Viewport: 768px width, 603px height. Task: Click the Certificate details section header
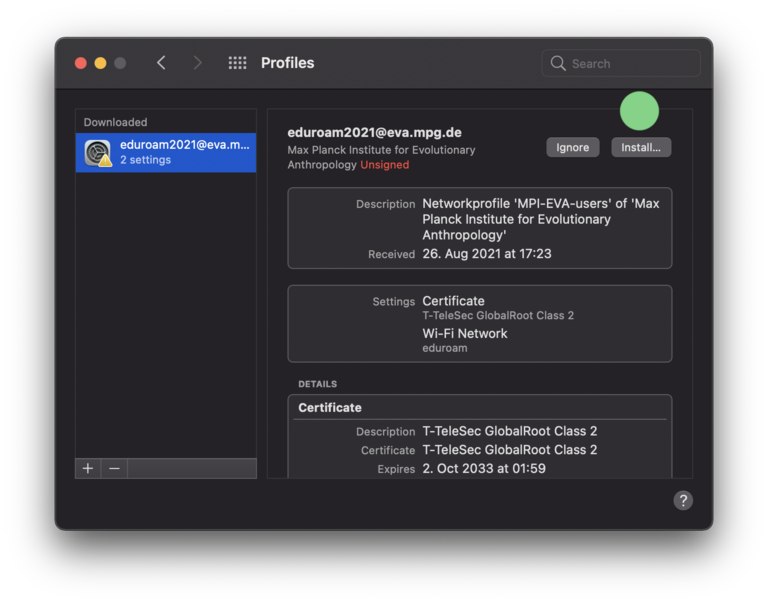coord(330,408)
